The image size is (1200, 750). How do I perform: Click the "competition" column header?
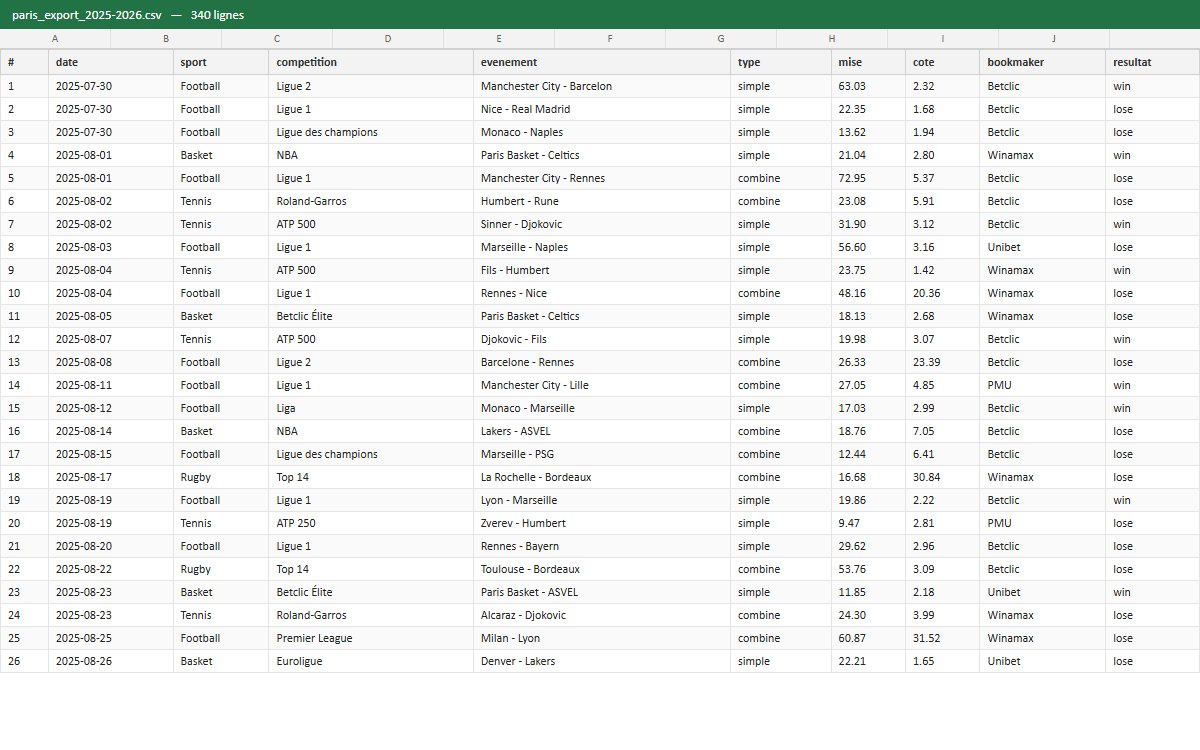371,62
